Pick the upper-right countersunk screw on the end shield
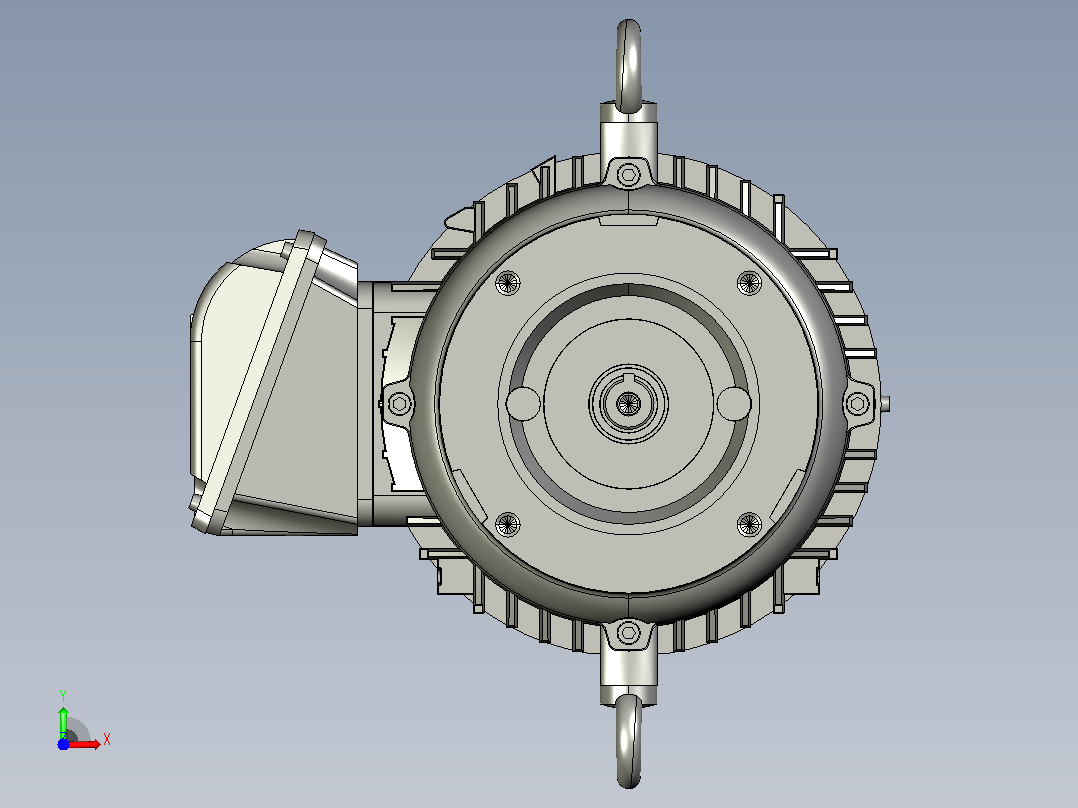 [749, 282]
